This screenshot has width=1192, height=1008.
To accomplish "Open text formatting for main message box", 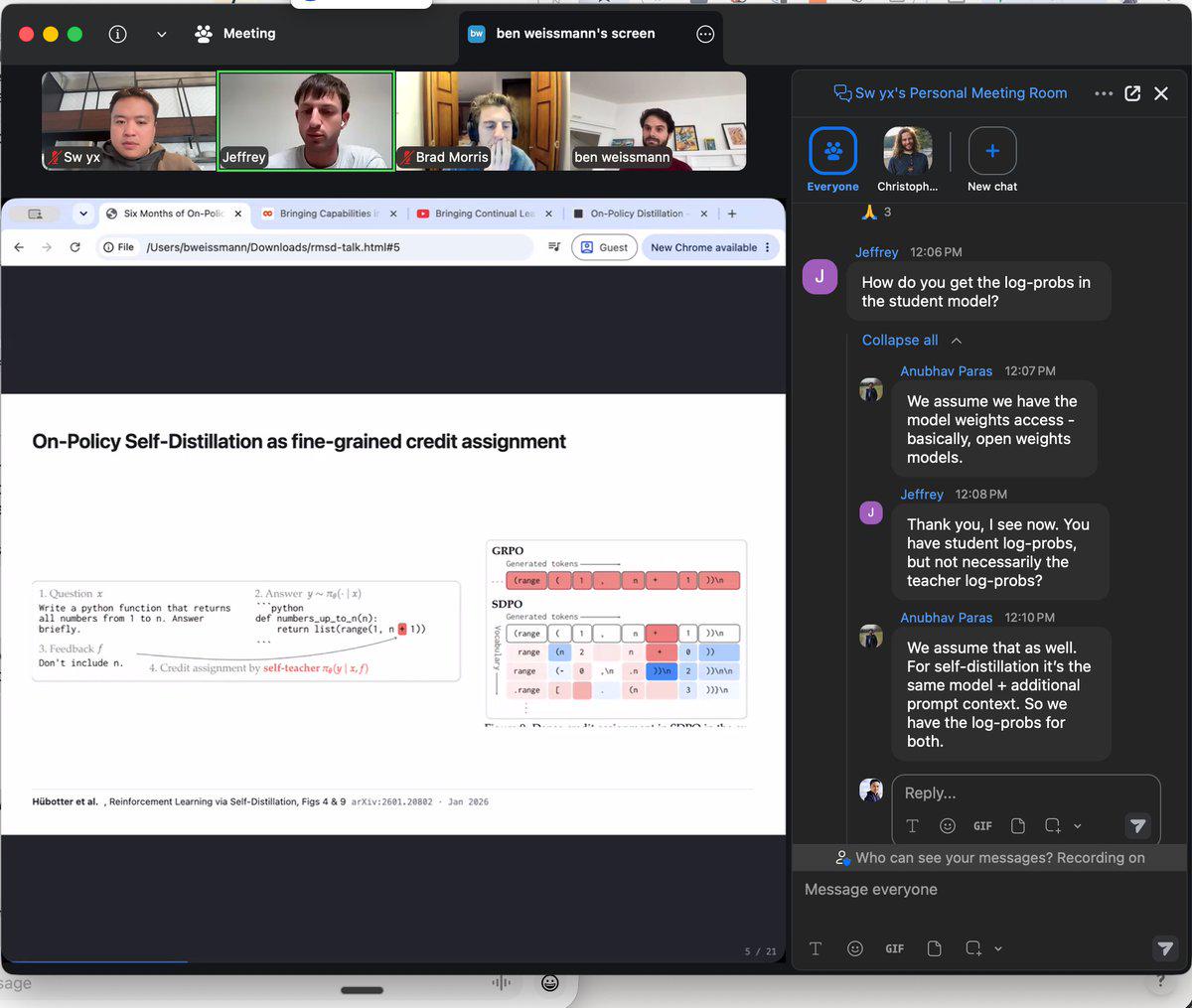I will [816, 948].
